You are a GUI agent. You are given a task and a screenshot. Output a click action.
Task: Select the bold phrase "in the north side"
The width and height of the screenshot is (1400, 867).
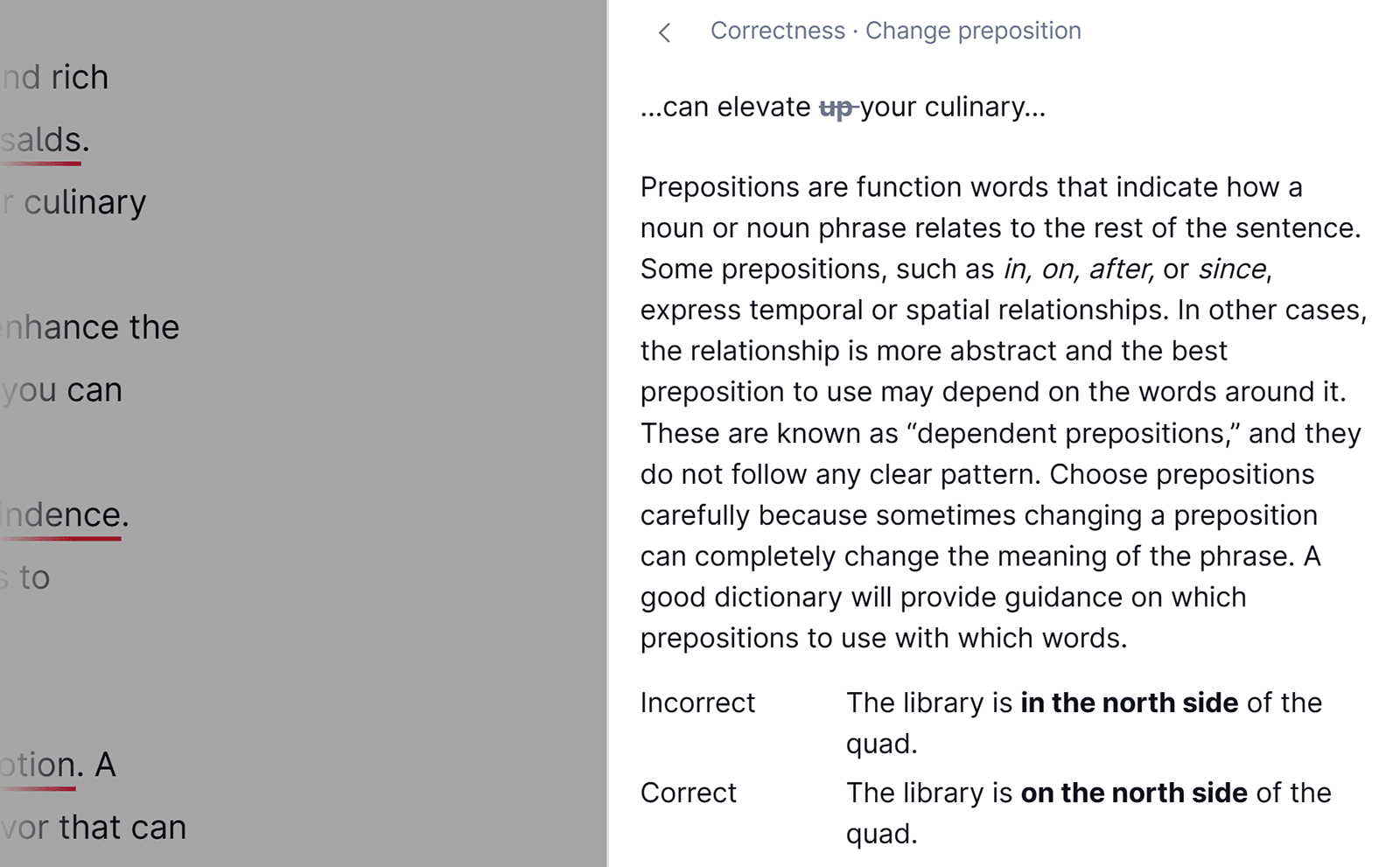(x=1129, y=703)
